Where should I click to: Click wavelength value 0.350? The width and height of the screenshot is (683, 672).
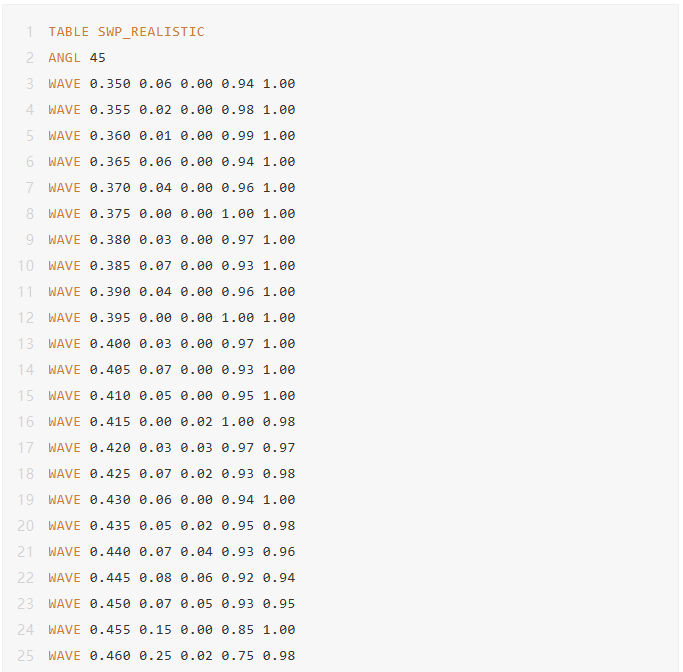point(110,84)
